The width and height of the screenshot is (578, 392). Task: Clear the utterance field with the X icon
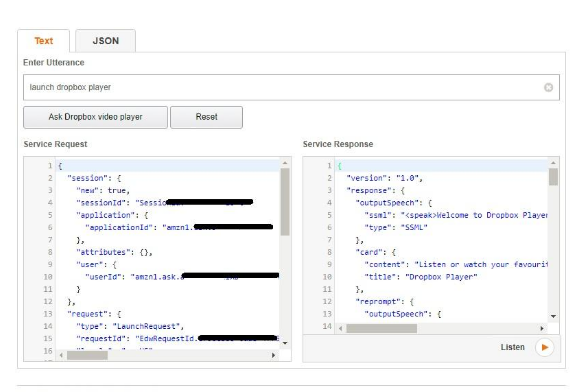coord(548,87)
